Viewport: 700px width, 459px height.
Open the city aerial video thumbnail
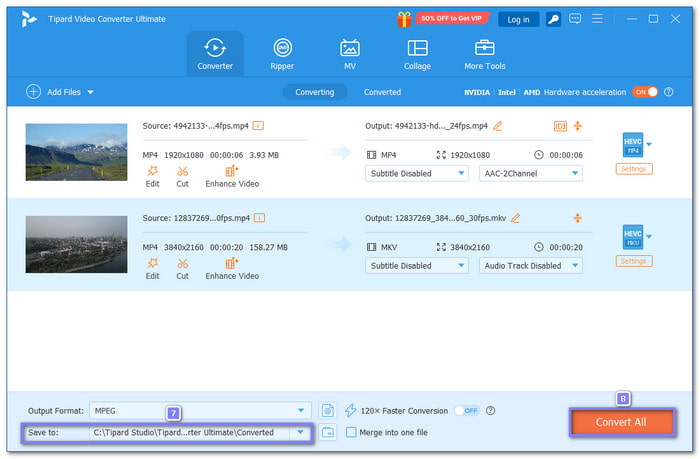[76, 244]
